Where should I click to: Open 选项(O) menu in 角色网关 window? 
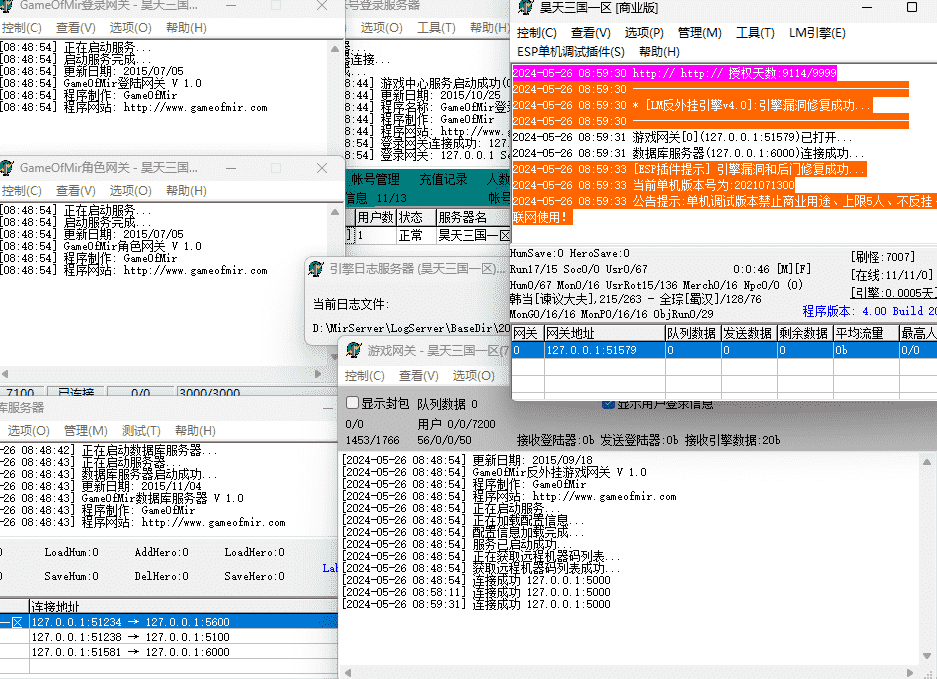coord(130,191)
